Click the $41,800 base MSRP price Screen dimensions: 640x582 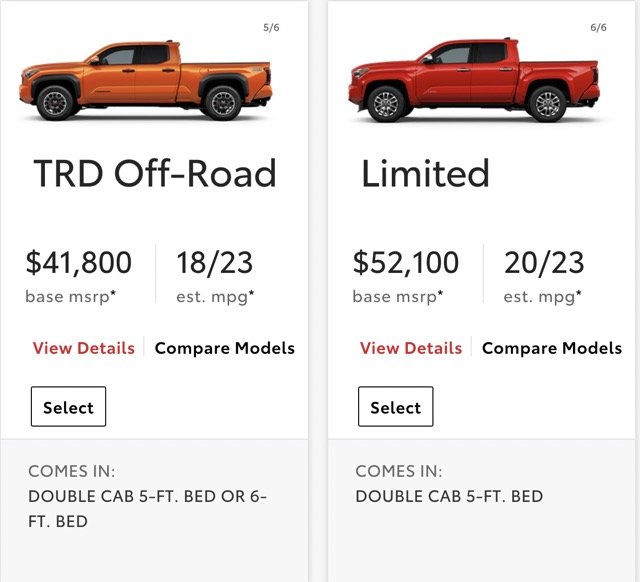[78, 262]
